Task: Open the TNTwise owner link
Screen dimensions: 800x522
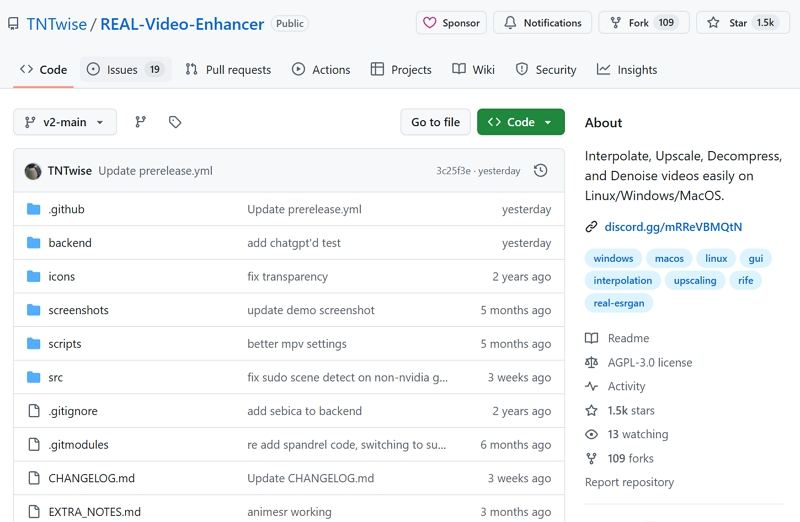Action: [x=57, y=24]
